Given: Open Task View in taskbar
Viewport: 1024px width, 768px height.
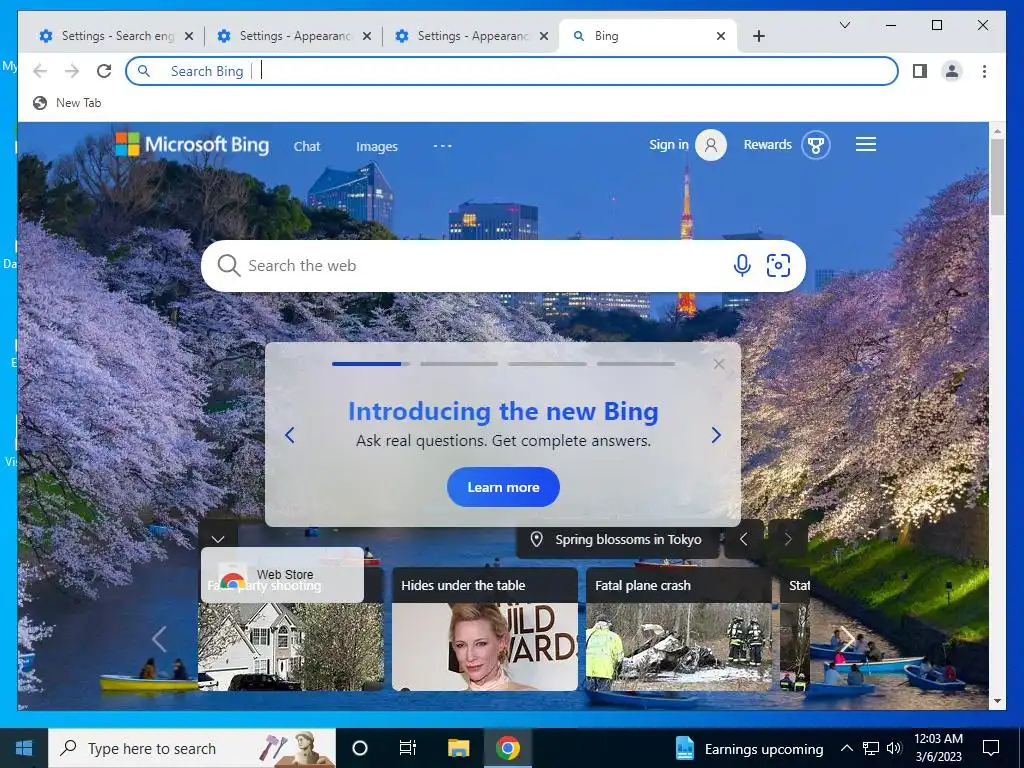Looking at the screenshot, I should (x=408, y=748).
